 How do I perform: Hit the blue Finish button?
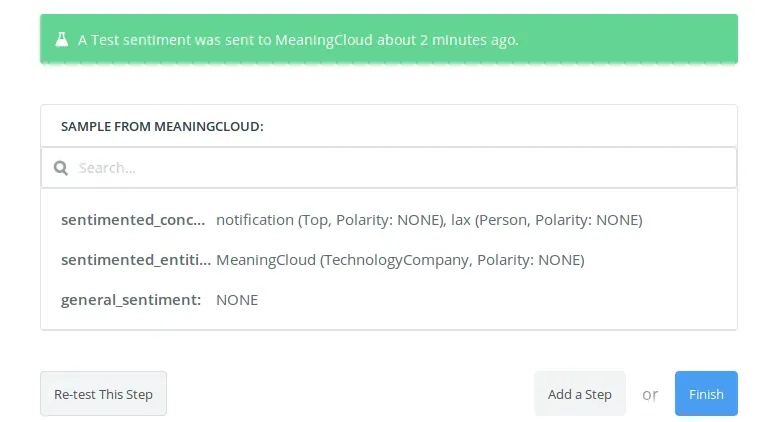pyautogui.click(x=706, y=394)
